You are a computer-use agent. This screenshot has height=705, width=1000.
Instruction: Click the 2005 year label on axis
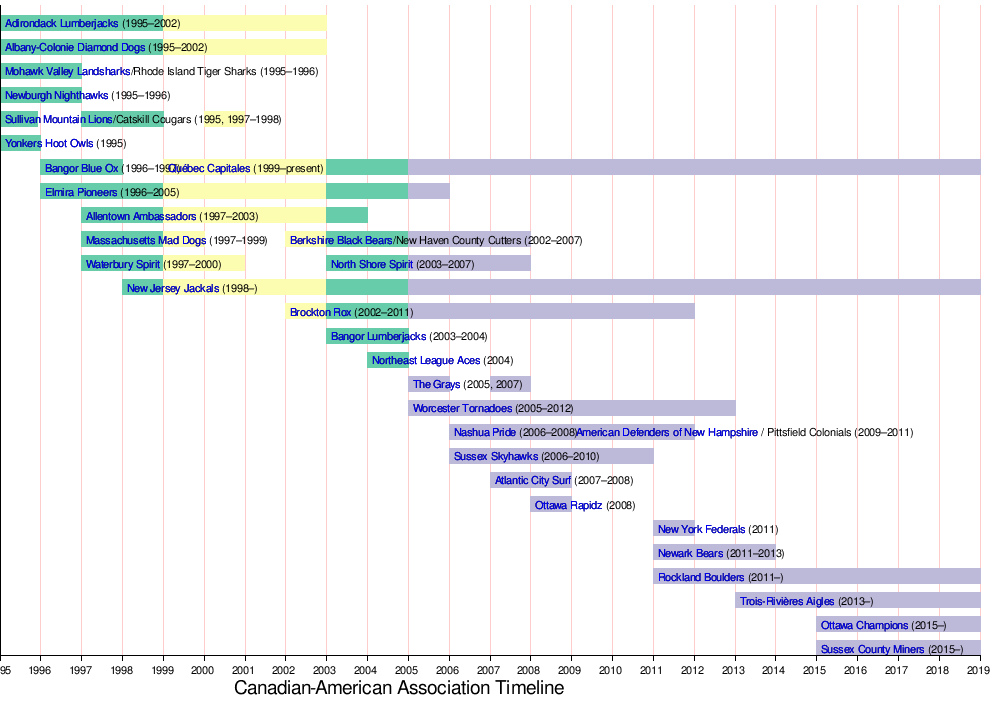pyautogui.click(x=407, y=669)
